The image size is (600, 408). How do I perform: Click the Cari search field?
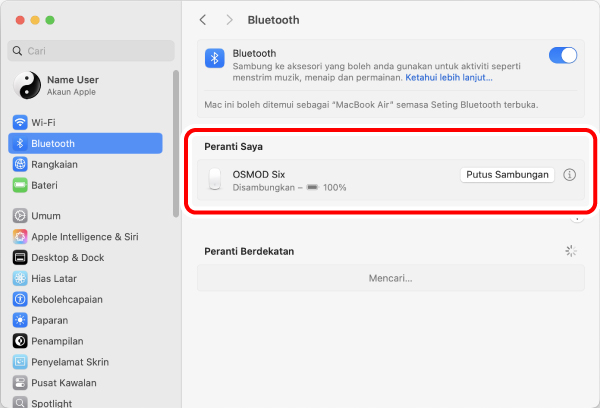(90, 50)
